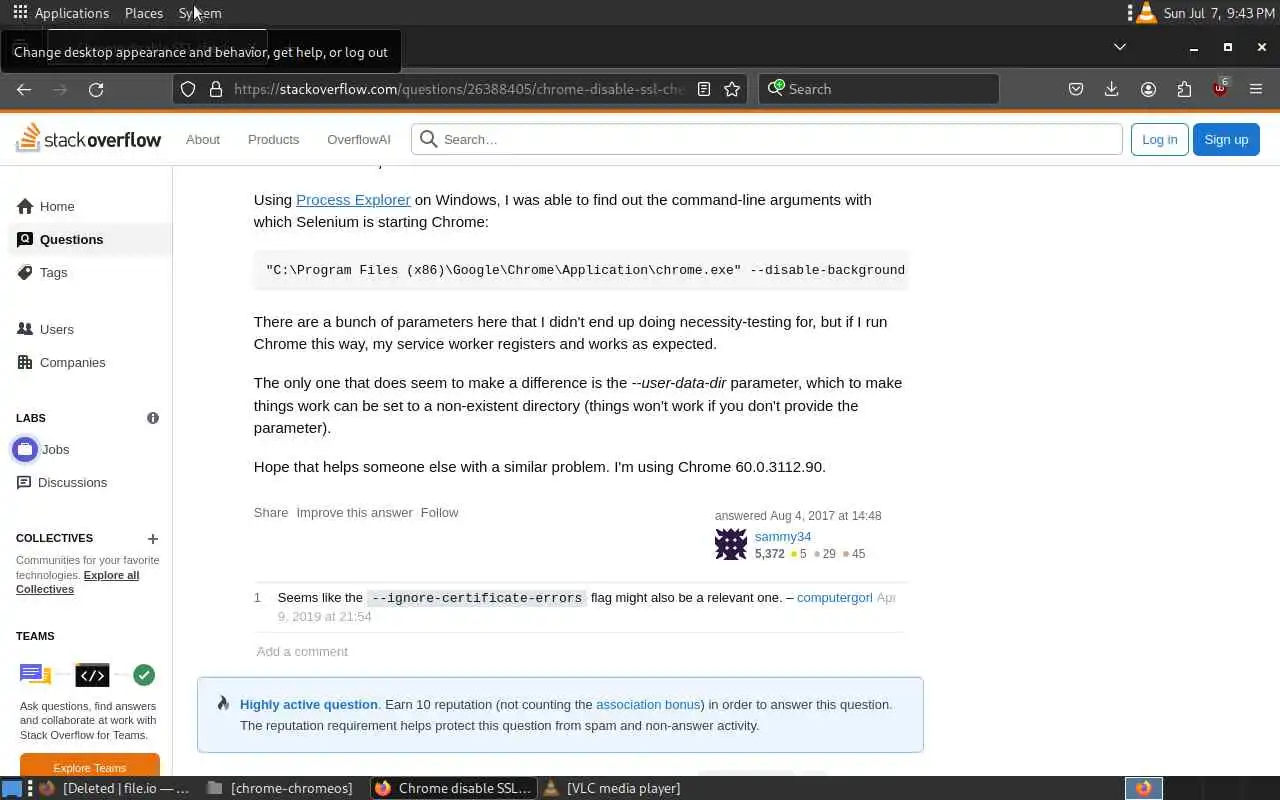The height and width of the screenshot is (800, 1280).
Task: Click the site padlock icon
Action: 216,89
